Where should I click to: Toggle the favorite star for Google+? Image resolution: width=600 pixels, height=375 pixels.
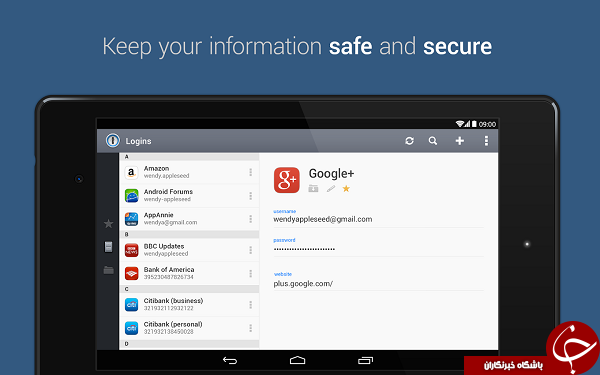[x=346, y=188]
